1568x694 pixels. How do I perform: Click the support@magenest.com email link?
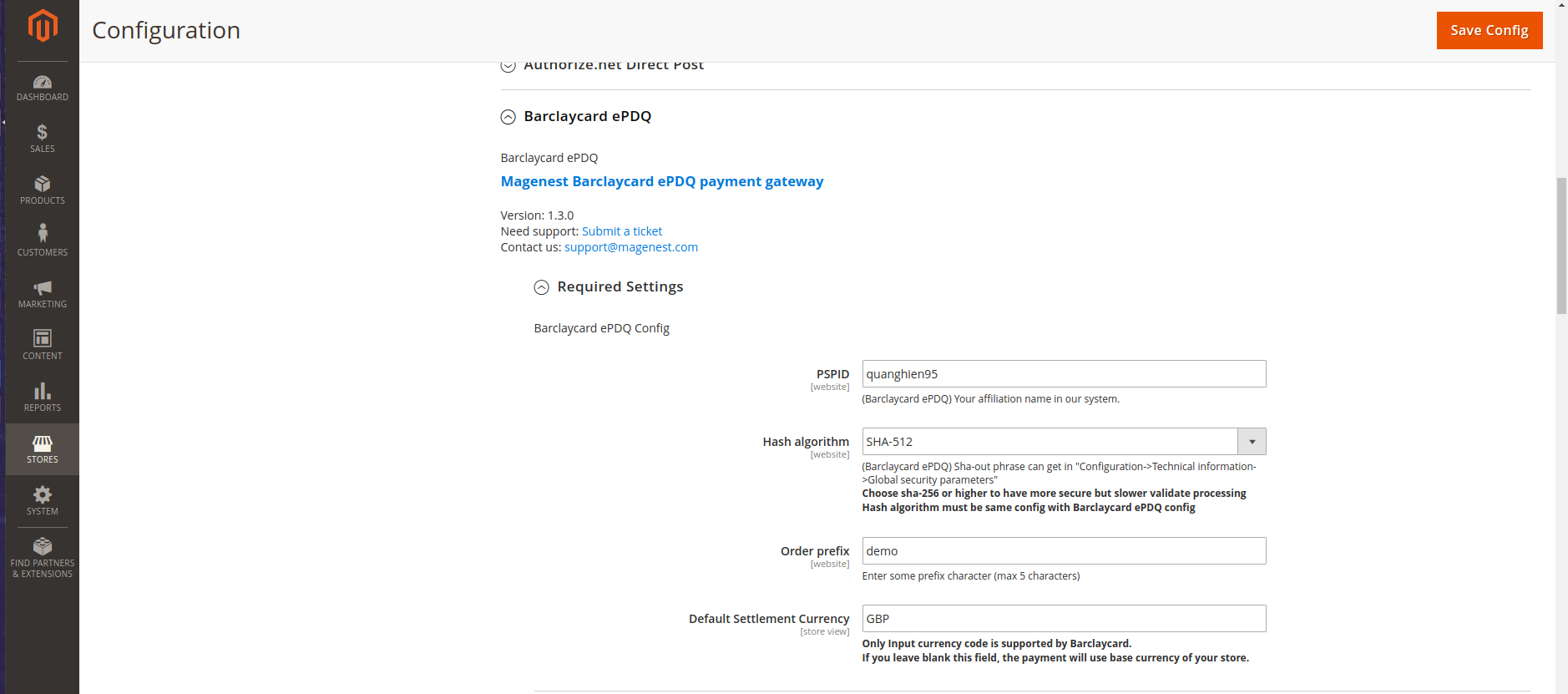click(x=631, y=247)
